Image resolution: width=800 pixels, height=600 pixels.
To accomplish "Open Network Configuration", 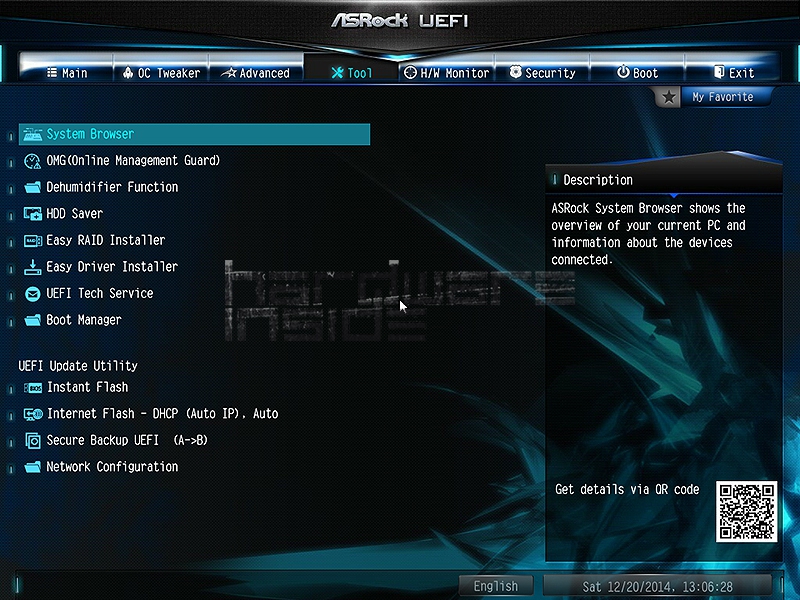I will point(112,467).
